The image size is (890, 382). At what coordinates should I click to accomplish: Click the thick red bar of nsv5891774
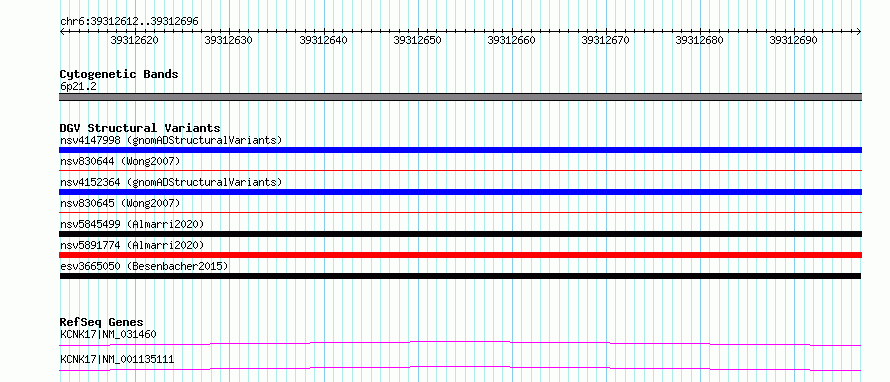(x=460, y=255)
